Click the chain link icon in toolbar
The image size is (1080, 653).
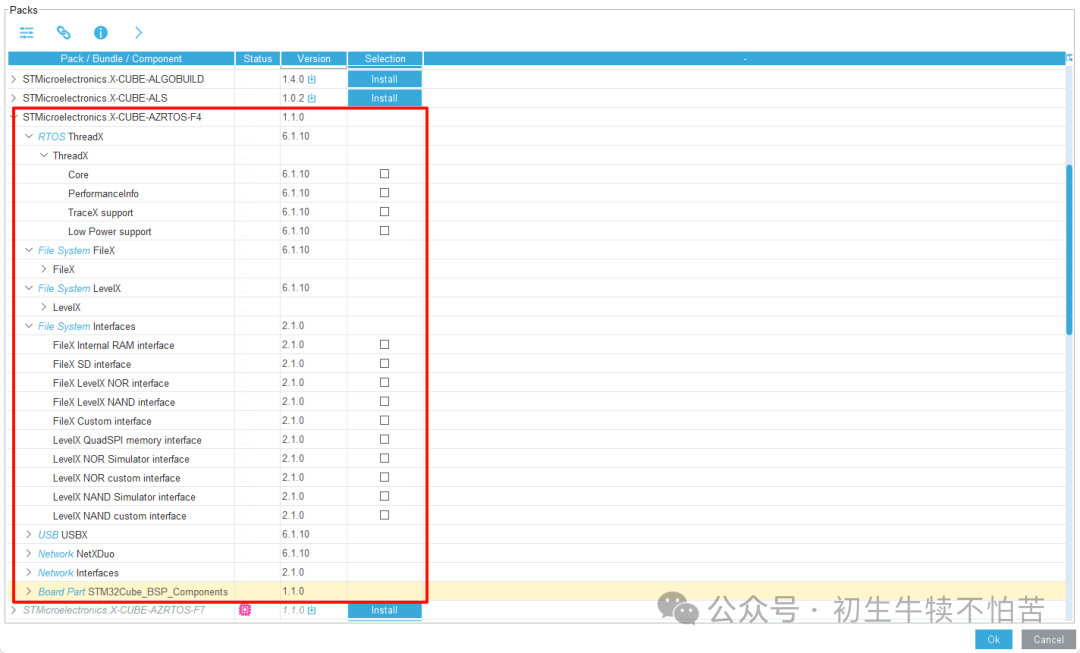63,32
